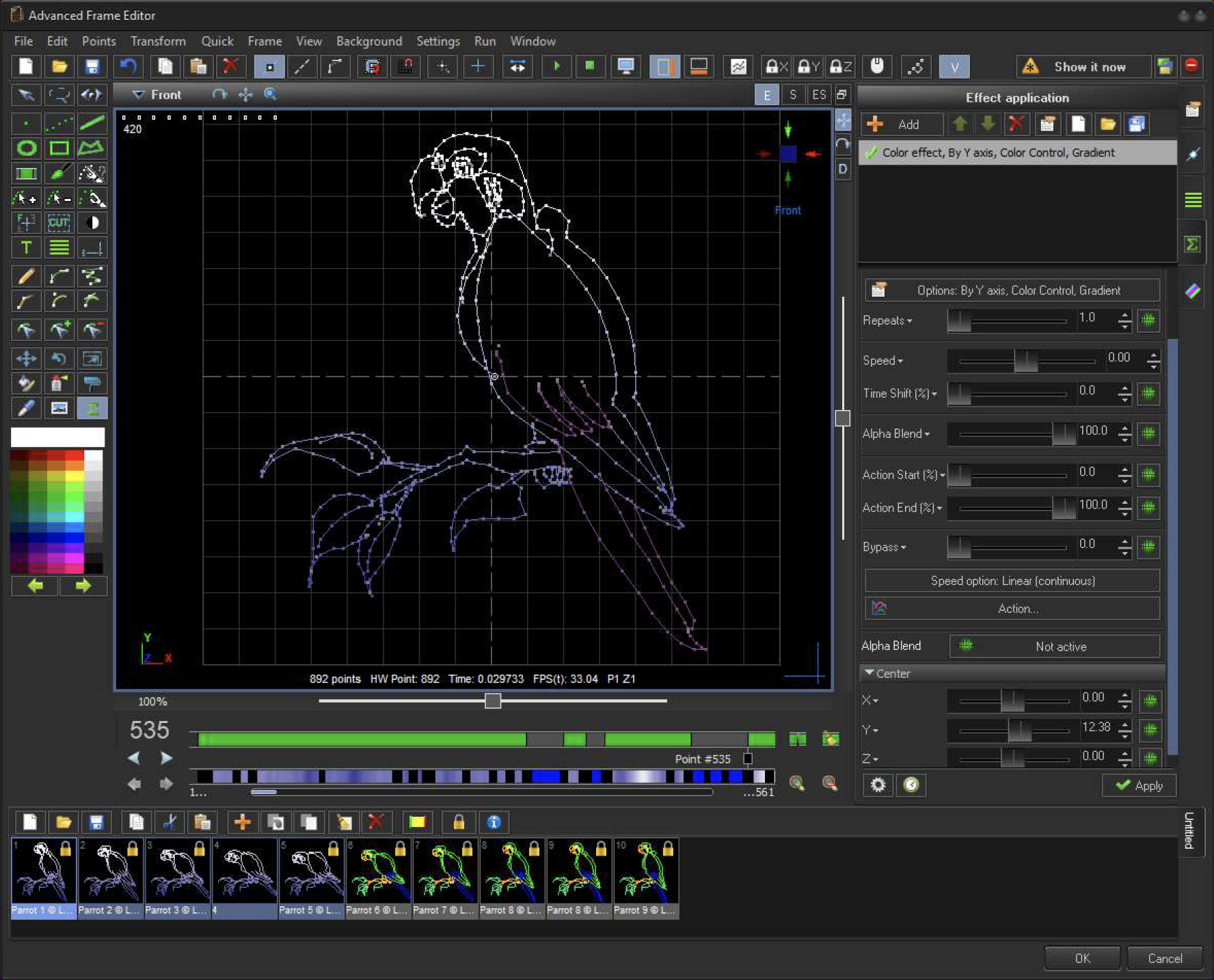This screenshot has height=980, width=1214.
Task: Choose the CUT tool
Action: [x=59, y=222]
